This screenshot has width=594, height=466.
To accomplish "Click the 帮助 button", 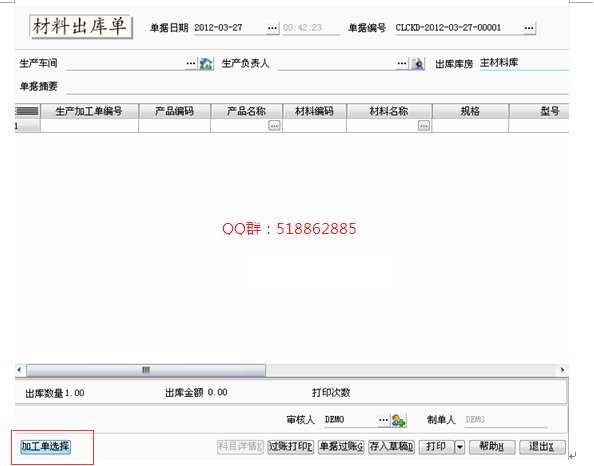I will click(x=492, y=447).
